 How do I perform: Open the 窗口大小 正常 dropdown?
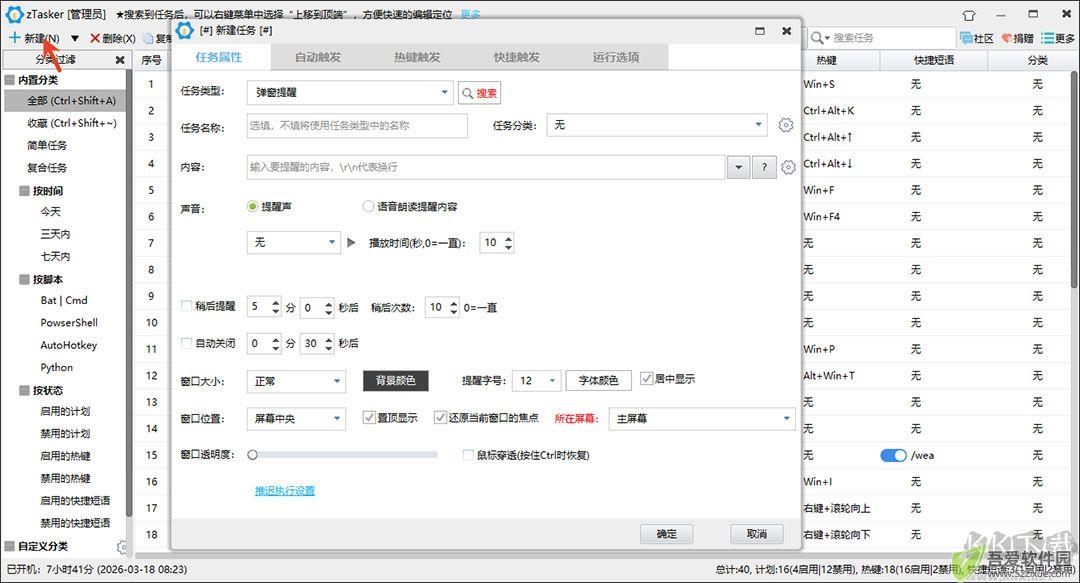(x=296, y=381)
